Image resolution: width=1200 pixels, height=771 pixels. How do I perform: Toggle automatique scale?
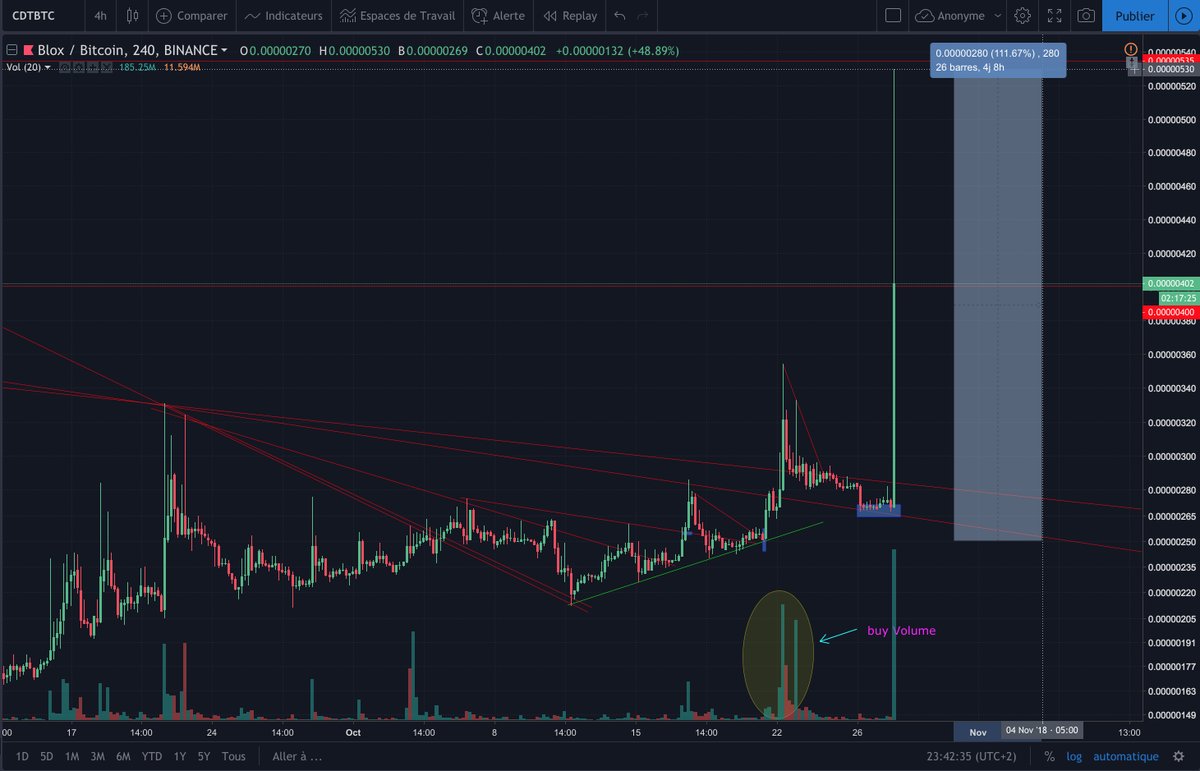pyautogui.click(x=1126, y=756)
